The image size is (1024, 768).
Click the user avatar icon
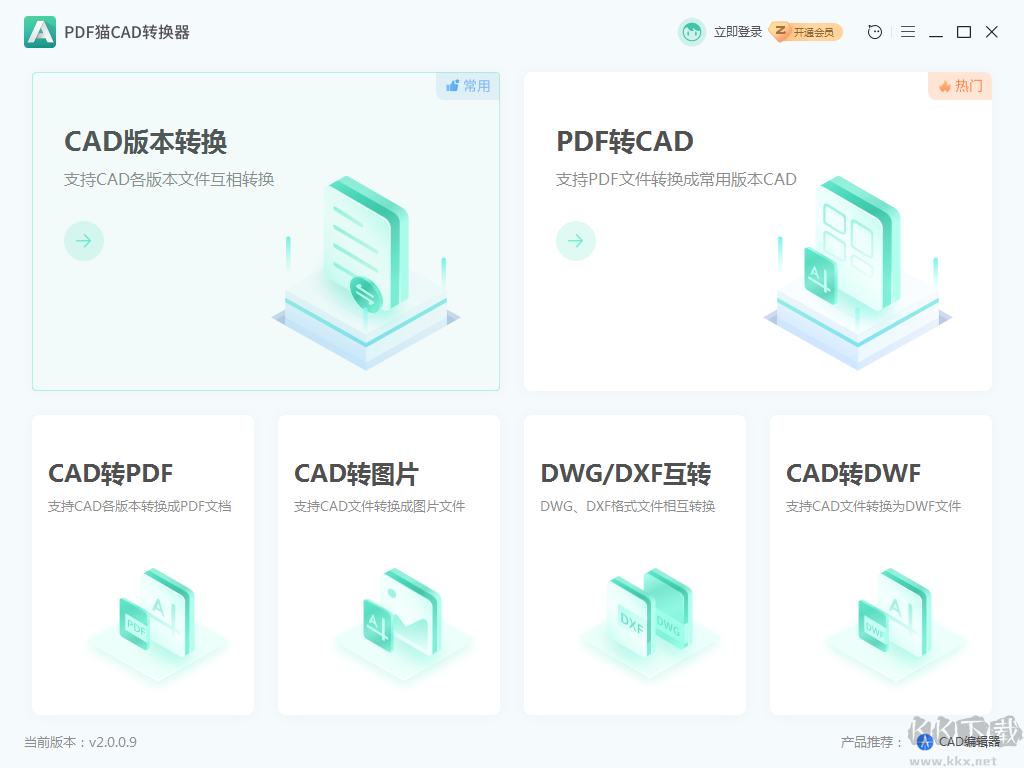click(692, 32)
